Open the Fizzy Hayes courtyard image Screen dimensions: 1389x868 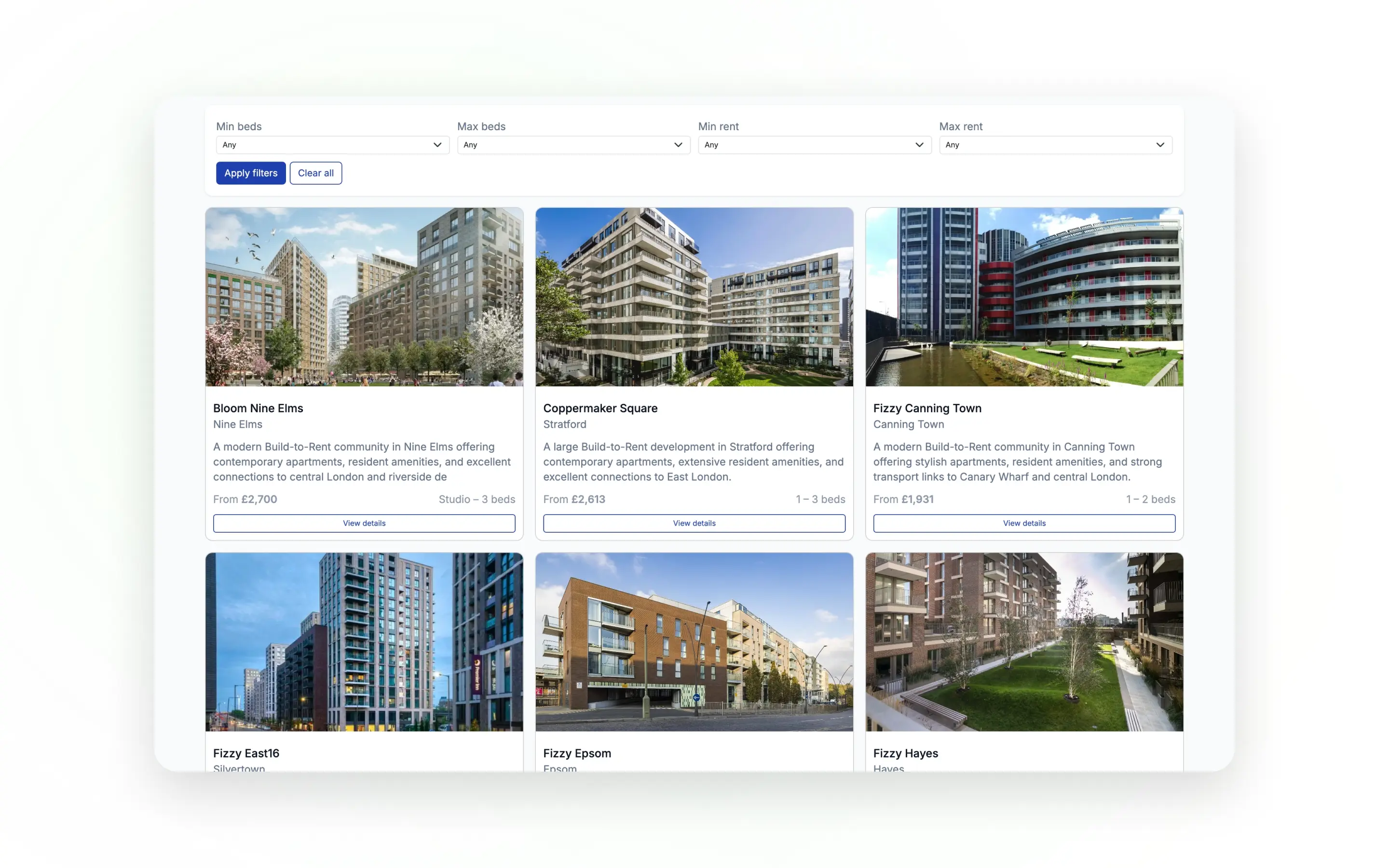pyautogui.click(x=1024, y=642)
